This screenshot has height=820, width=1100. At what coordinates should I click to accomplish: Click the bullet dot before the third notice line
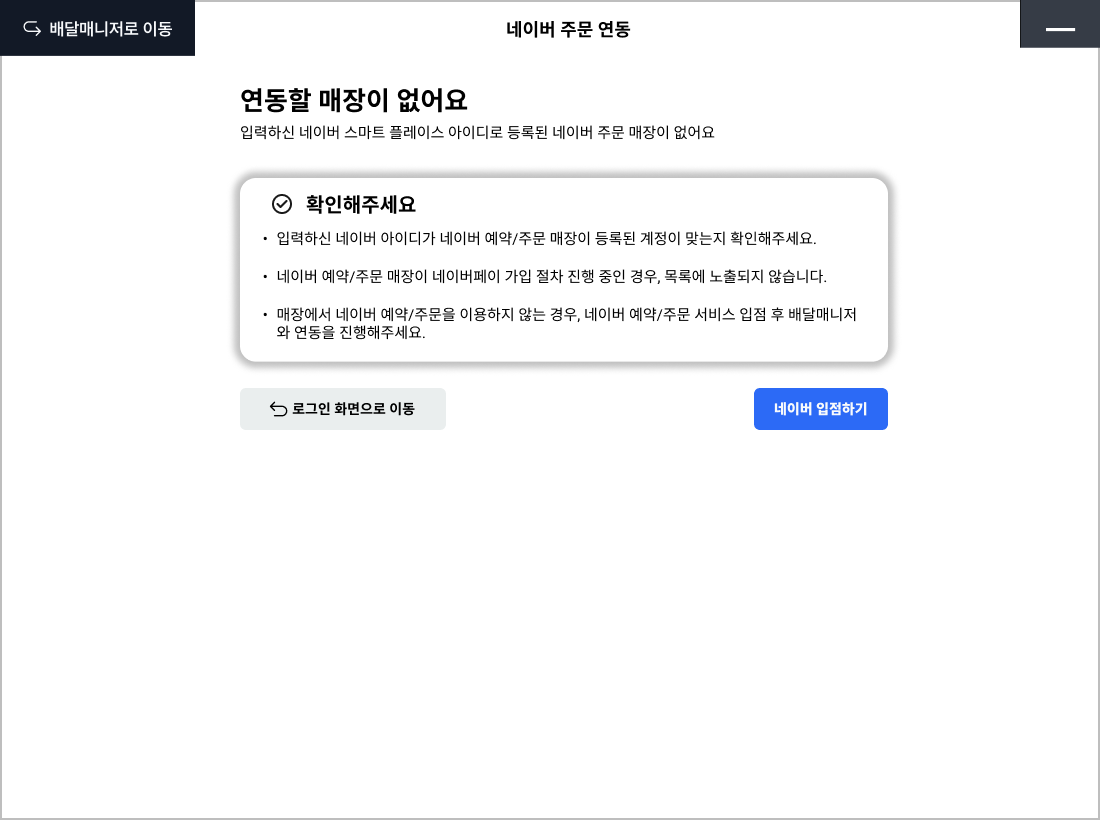pos(265,314)
